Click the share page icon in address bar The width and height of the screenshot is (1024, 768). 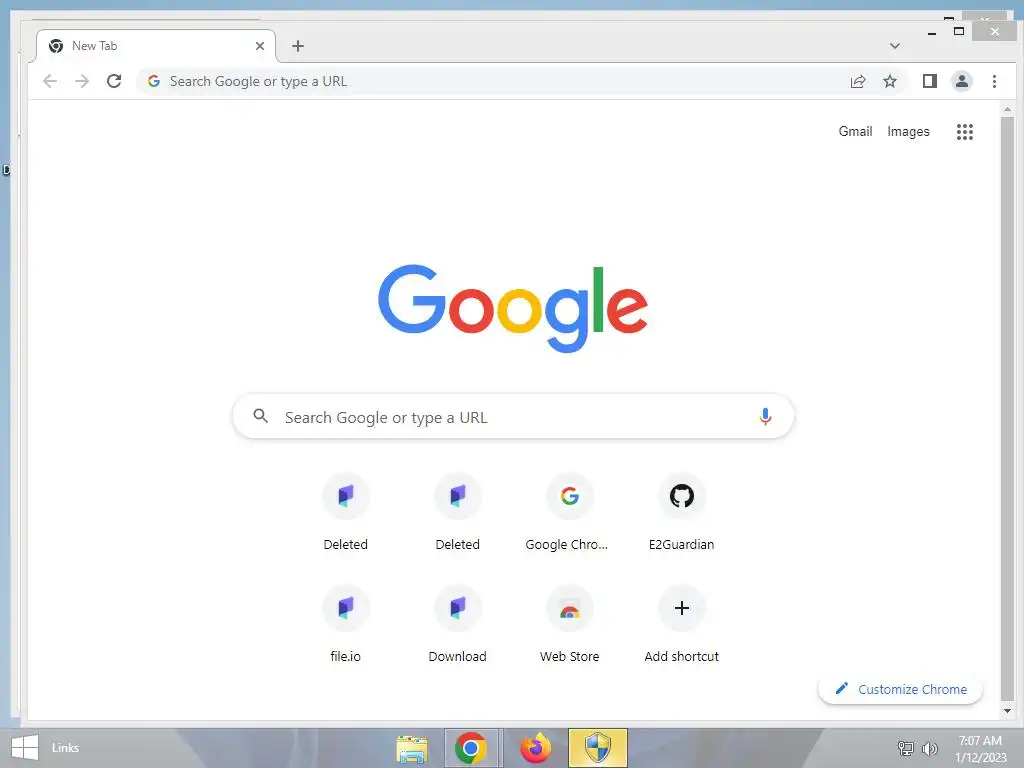(x=857, y=81)
